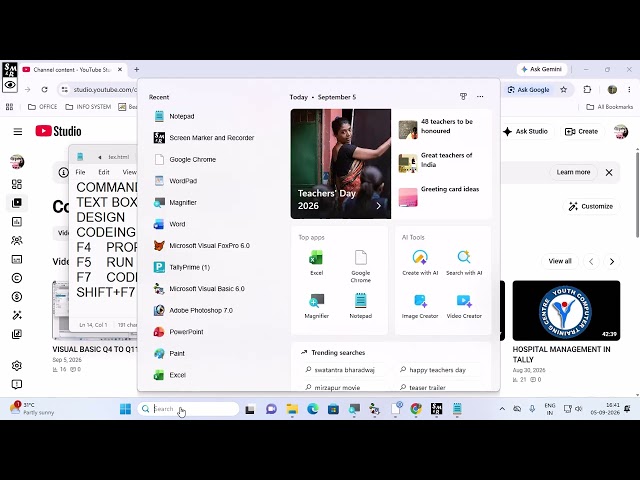Image resolution: width=640 pixels, height=480 pixels.
Task: Open Image Creator AI tool
Action: point(420,306)
